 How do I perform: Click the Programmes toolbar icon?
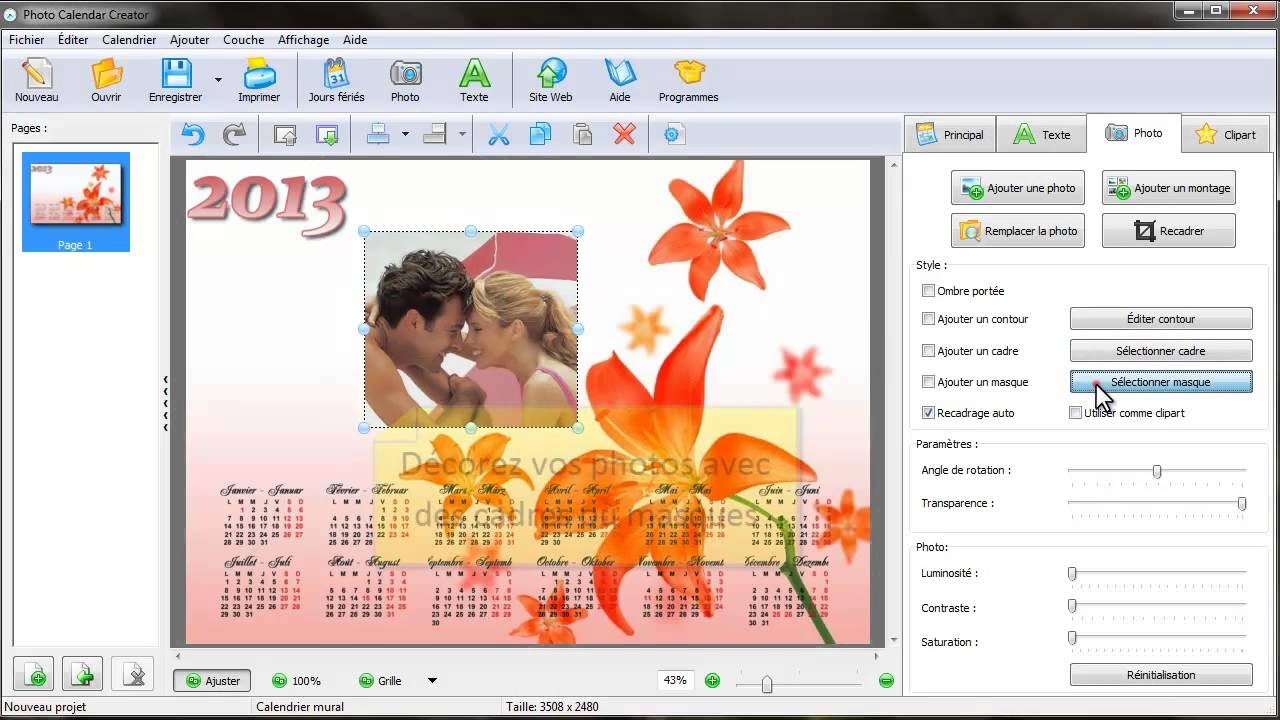click(x=689, y=80)
